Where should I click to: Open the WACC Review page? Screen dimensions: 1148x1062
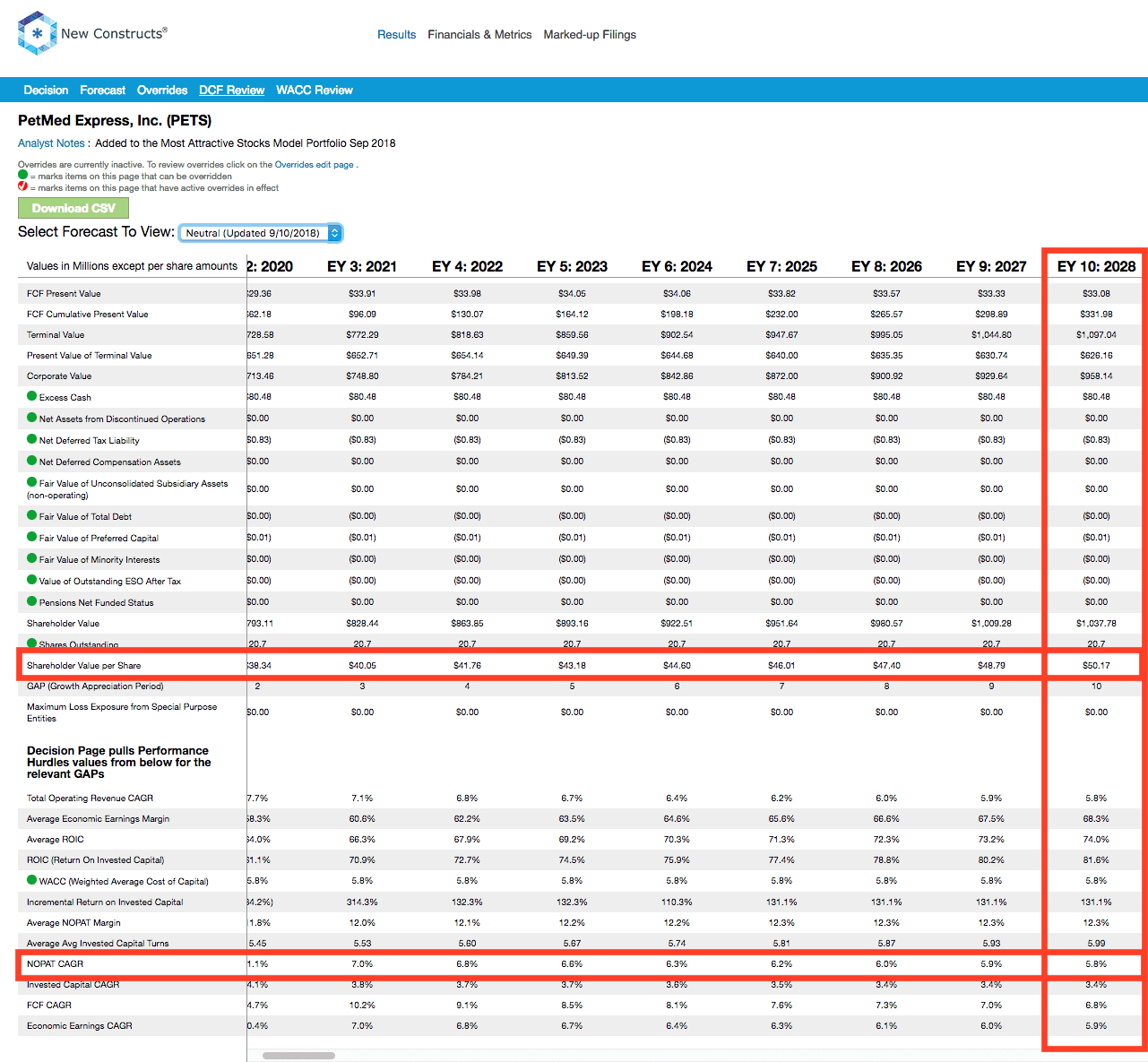[x=315, y=90]
